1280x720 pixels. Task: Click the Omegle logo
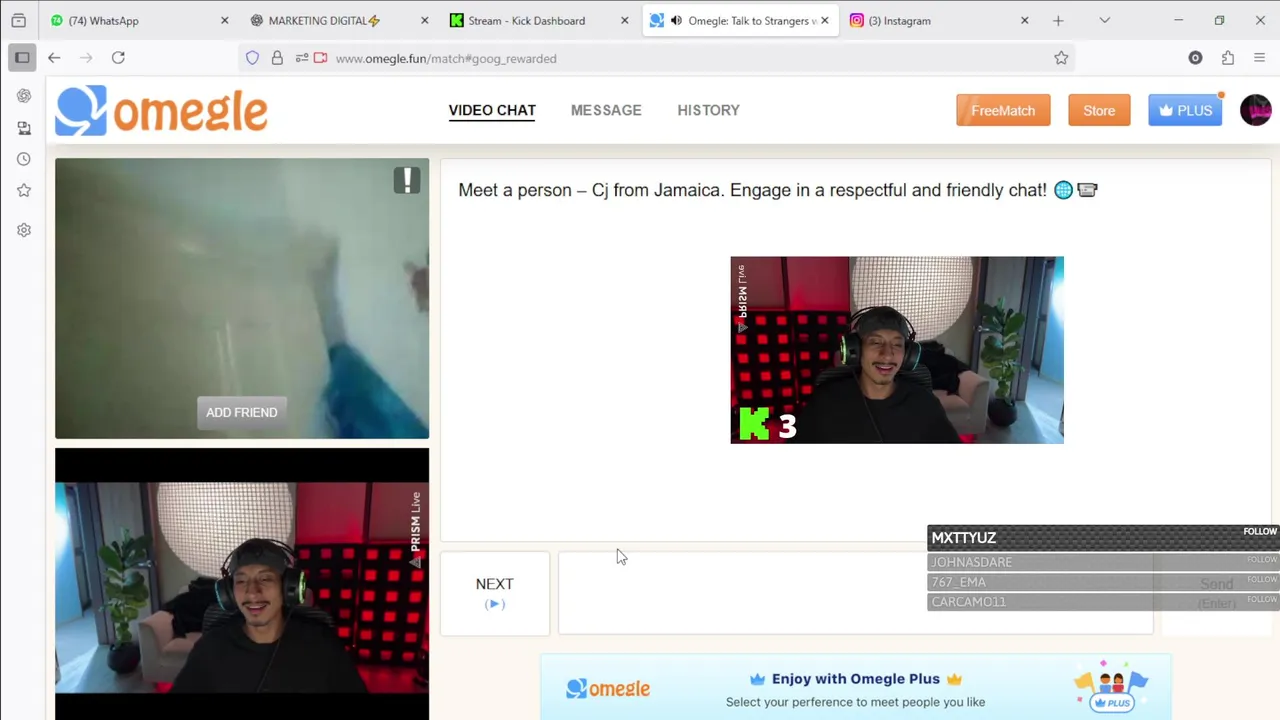[x=161, y=110]
